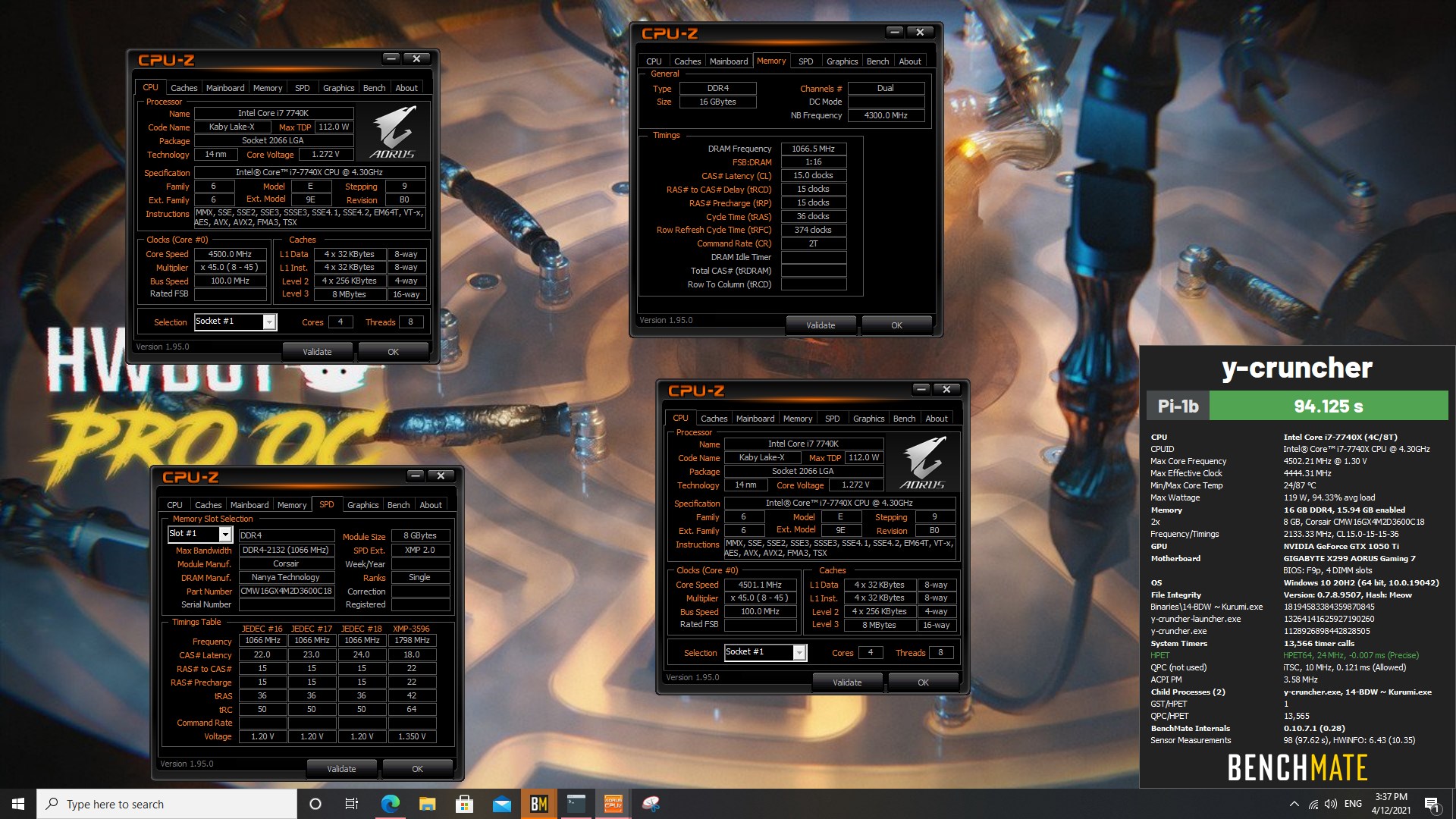
Task: Switch to the console window taskbar icon
Action: (576, 804)
